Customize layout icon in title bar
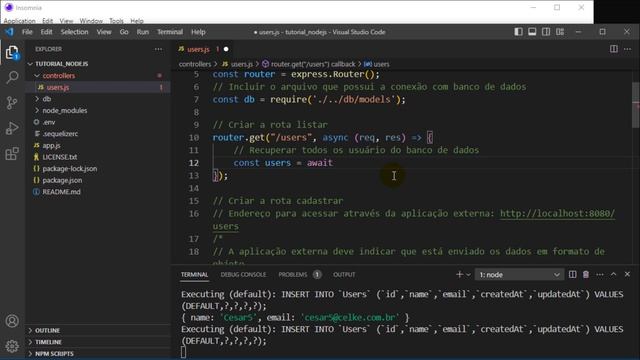This screenshot has height=360, width=640. 560,32
